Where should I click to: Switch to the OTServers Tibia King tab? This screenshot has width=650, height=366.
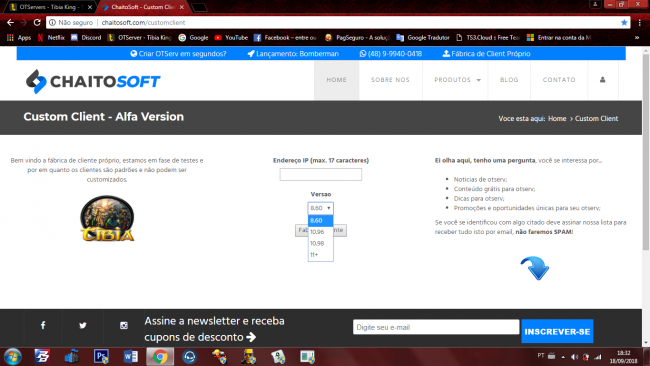(49, 7)
